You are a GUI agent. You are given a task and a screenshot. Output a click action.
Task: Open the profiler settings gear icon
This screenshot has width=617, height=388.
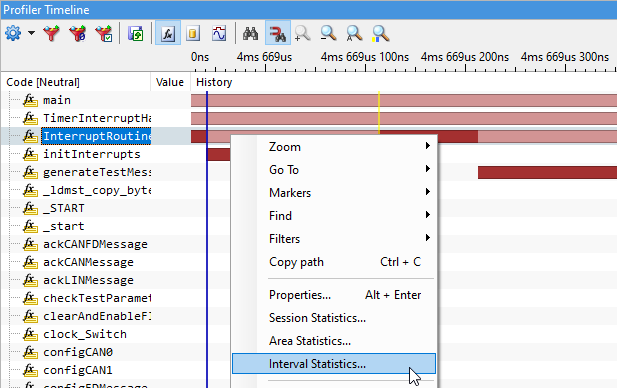[13, 33]
